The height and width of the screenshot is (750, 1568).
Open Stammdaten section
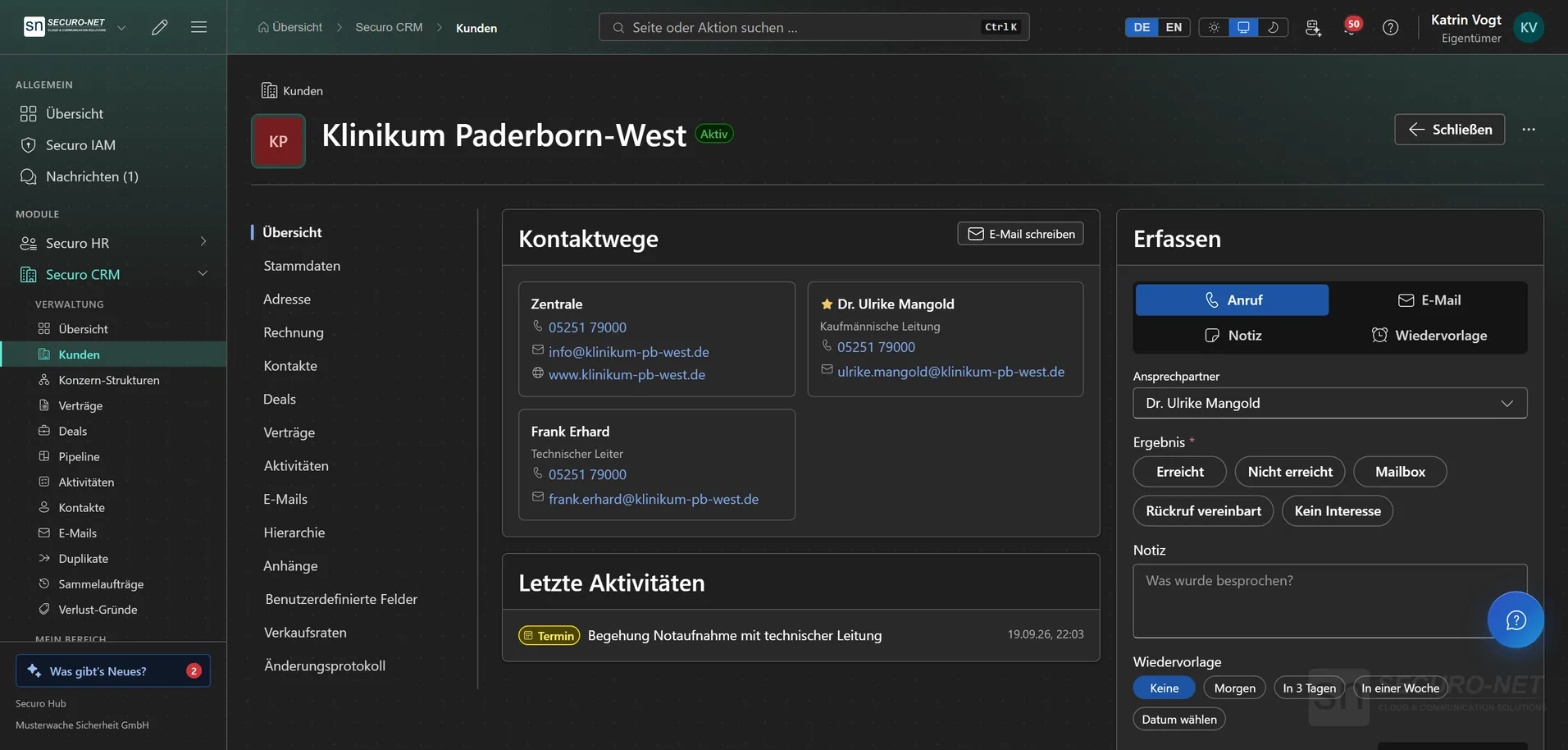(x=302, y=266)
